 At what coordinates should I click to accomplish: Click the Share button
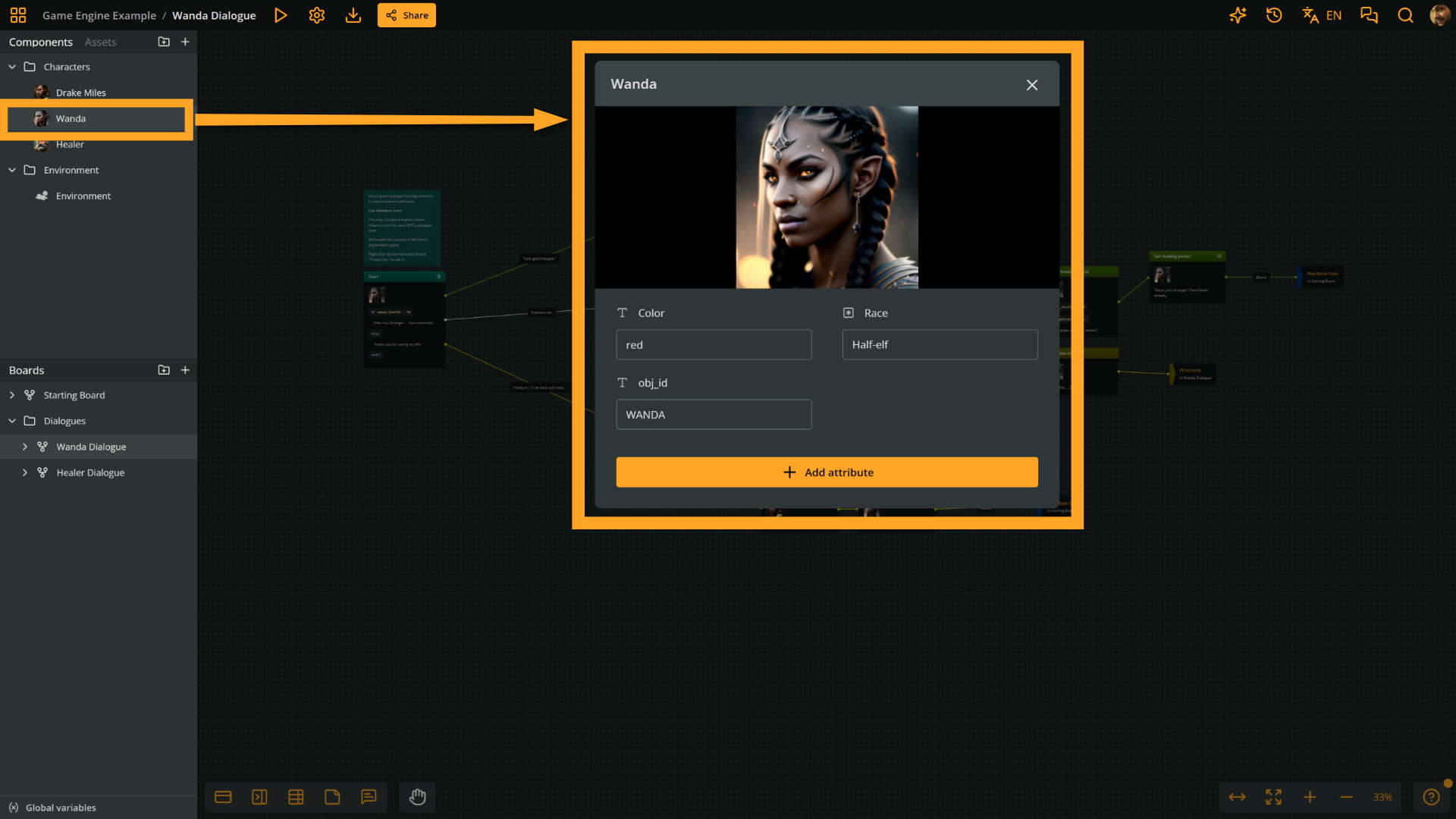pyautogui.click(x=406, y=15)
